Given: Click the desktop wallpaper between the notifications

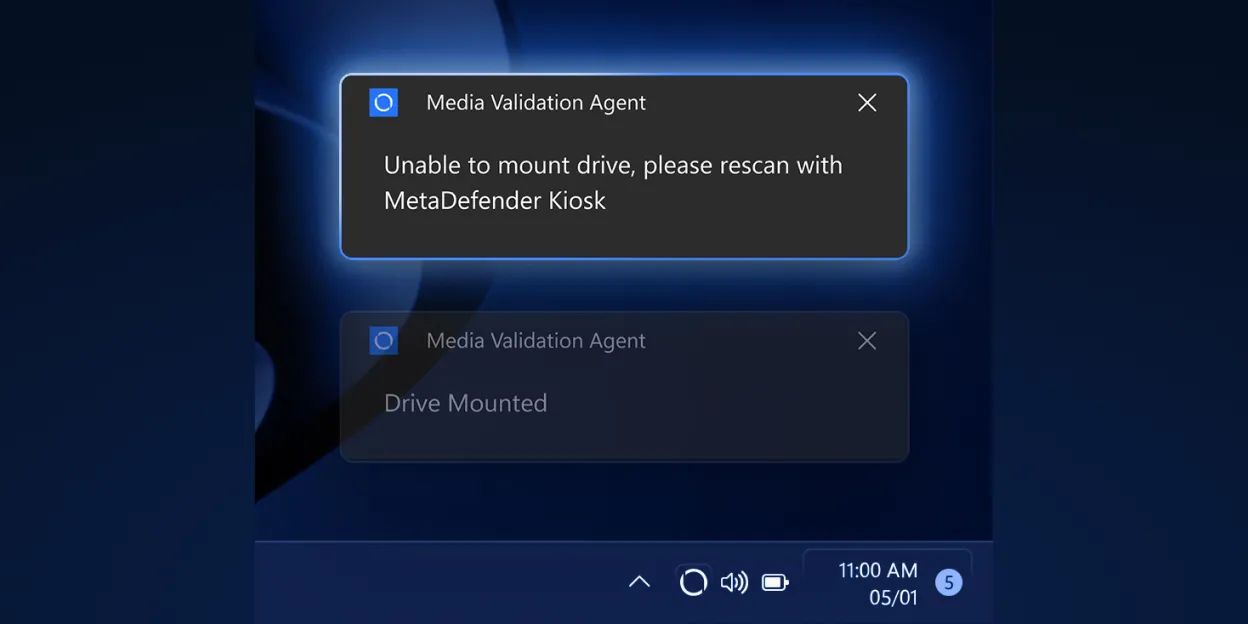Looking at the screenshot, I should coord(624,285).
